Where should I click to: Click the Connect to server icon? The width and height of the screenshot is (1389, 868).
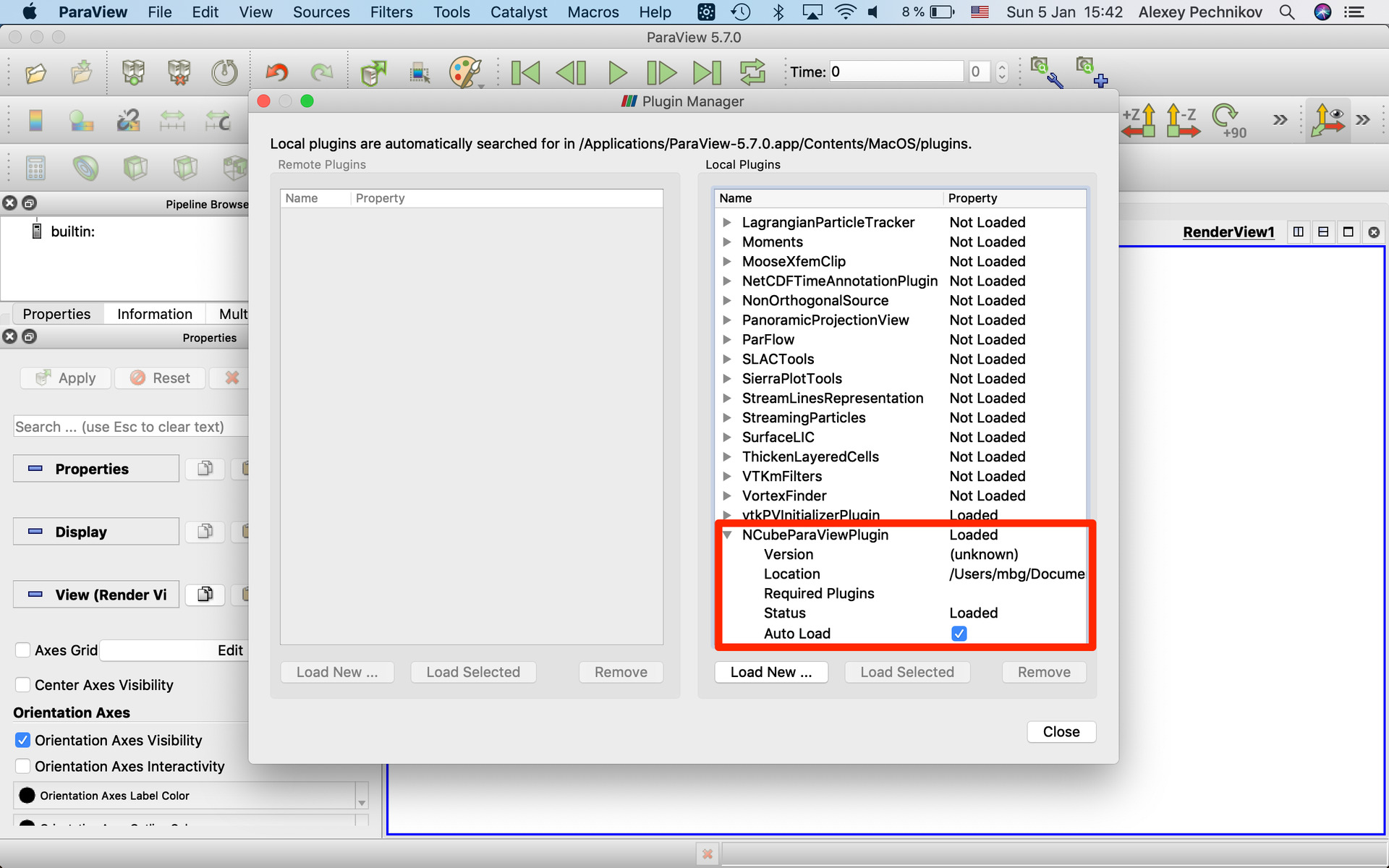(x=133, y=72)
